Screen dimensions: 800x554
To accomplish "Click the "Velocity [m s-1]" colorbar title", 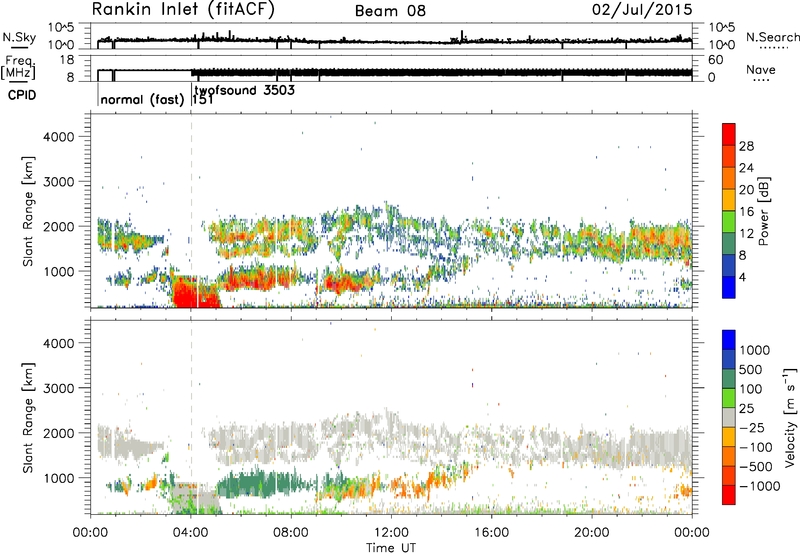I will [790, 417].
